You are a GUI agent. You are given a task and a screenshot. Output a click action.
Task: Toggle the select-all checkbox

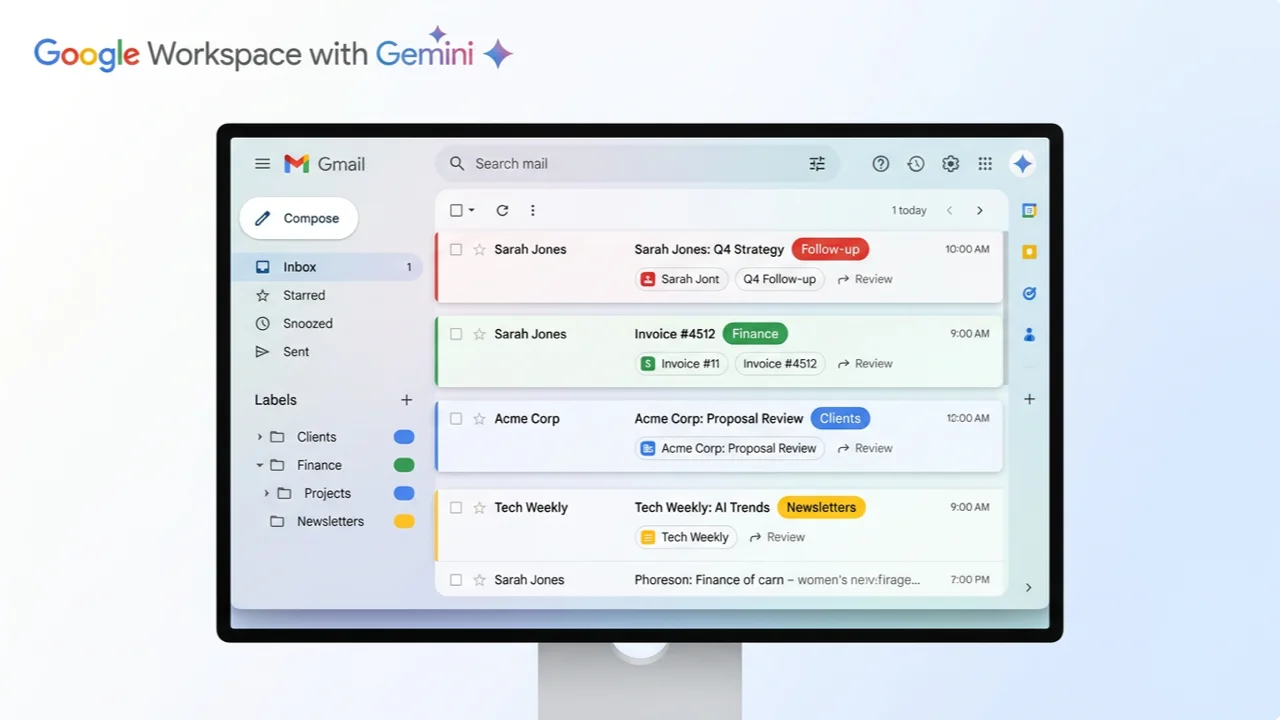coord(456,211)
